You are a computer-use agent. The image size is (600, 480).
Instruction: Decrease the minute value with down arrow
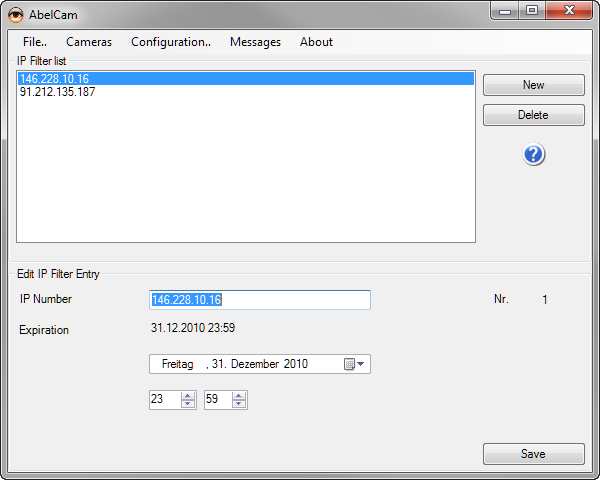pyautogui.click(x=240, y=404)
